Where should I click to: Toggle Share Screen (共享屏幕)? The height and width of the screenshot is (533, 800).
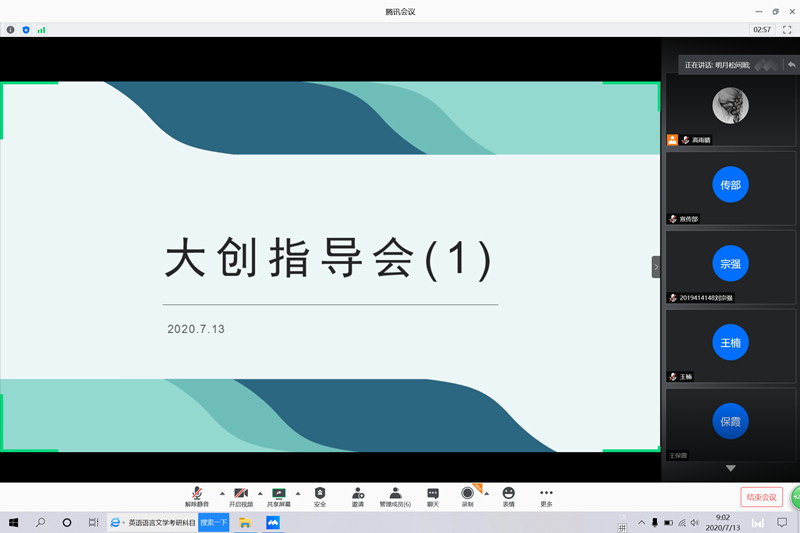click(x=279, y=496)
